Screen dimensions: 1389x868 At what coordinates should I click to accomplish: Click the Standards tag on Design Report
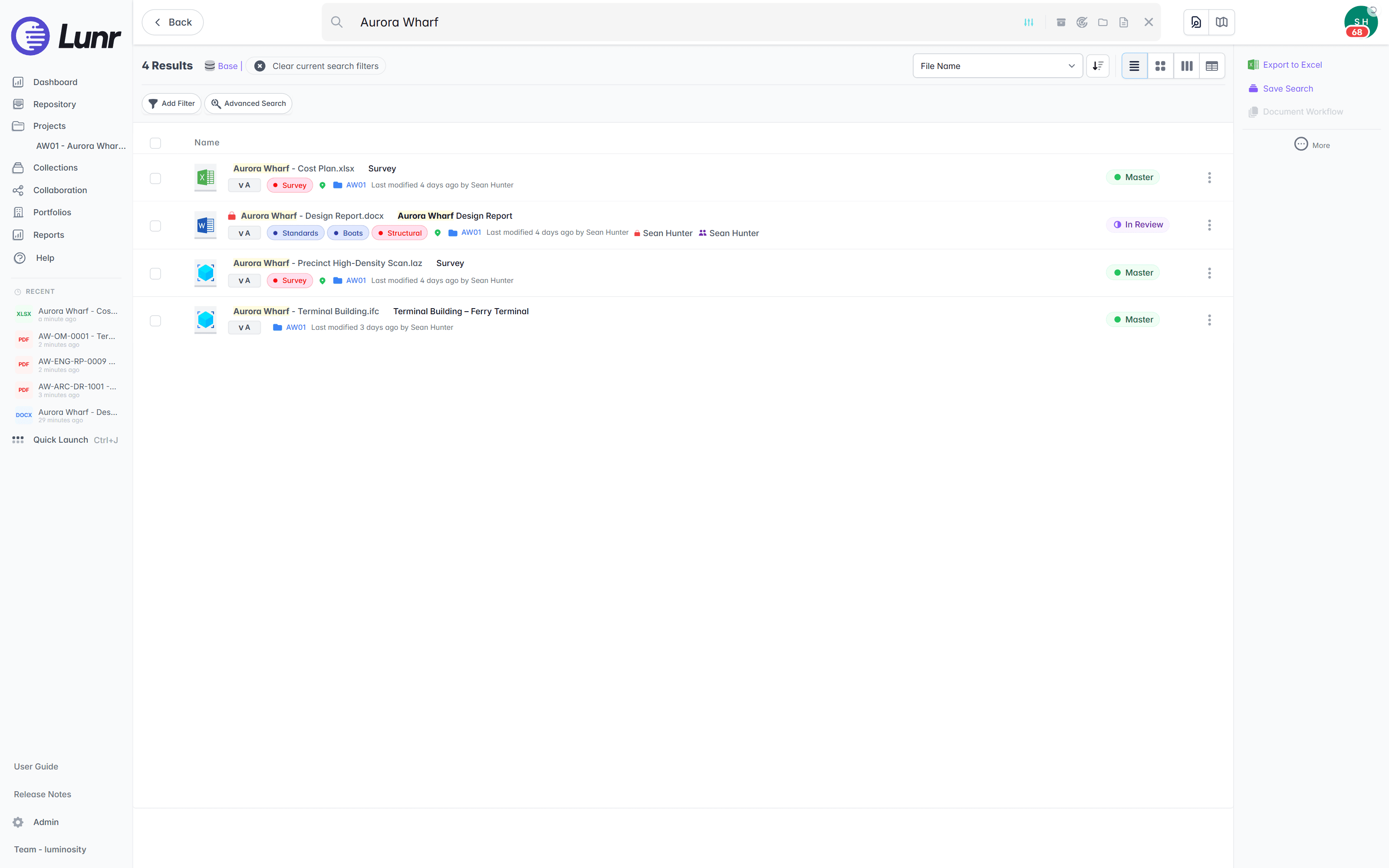tap(296, 233)
